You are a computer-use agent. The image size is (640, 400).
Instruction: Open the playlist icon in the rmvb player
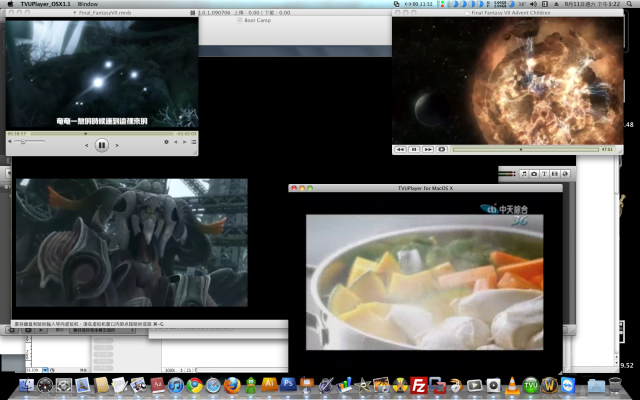[x=193, y=142]
